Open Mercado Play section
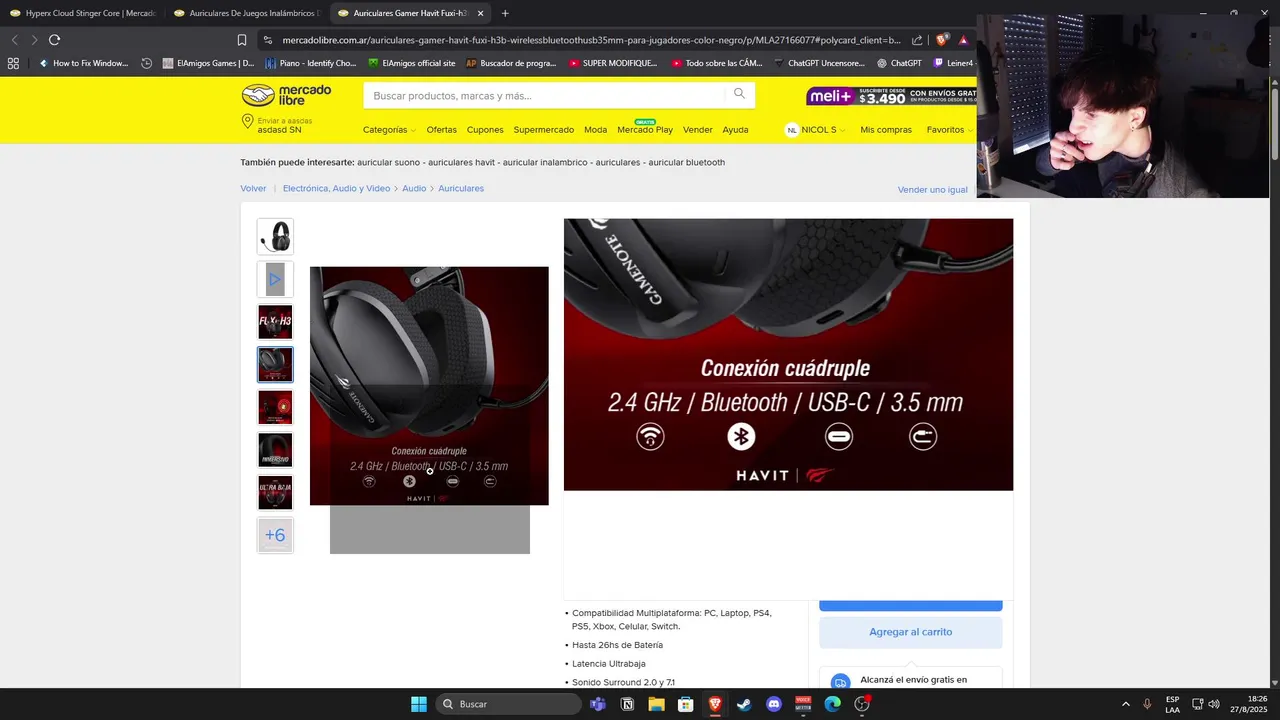The width and height of the screenshot is (1280, 720). tap(645, 130)
